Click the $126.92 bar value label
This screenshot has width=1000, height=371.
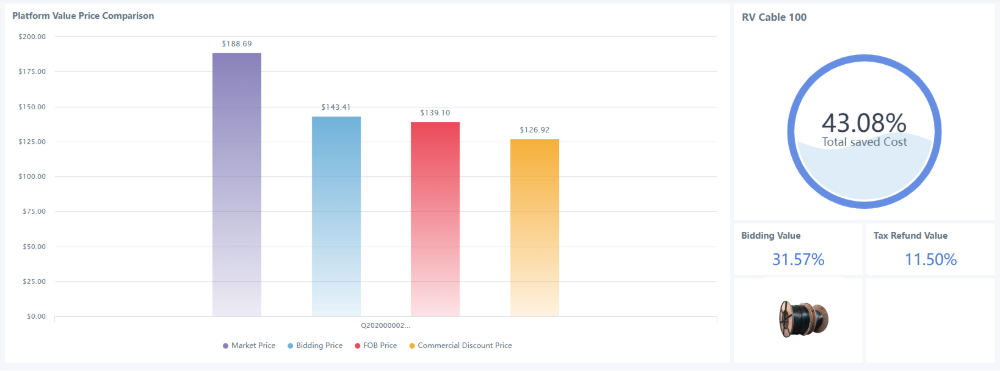pyautogui.click(x=534, y=130)
